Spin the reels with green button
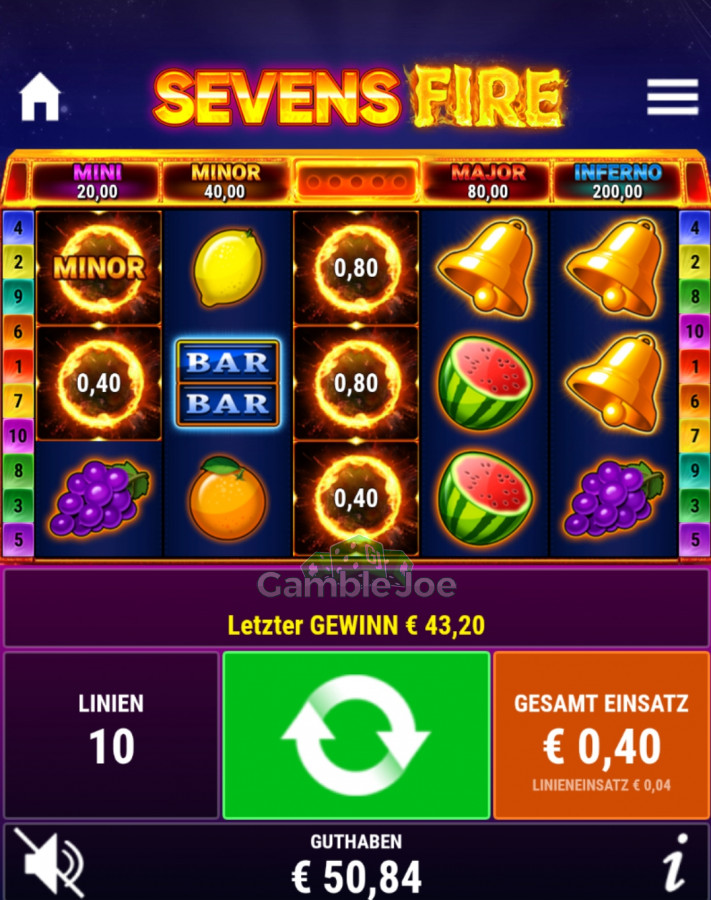Viewport: 711px width, 900px height. tap(356, 735)
